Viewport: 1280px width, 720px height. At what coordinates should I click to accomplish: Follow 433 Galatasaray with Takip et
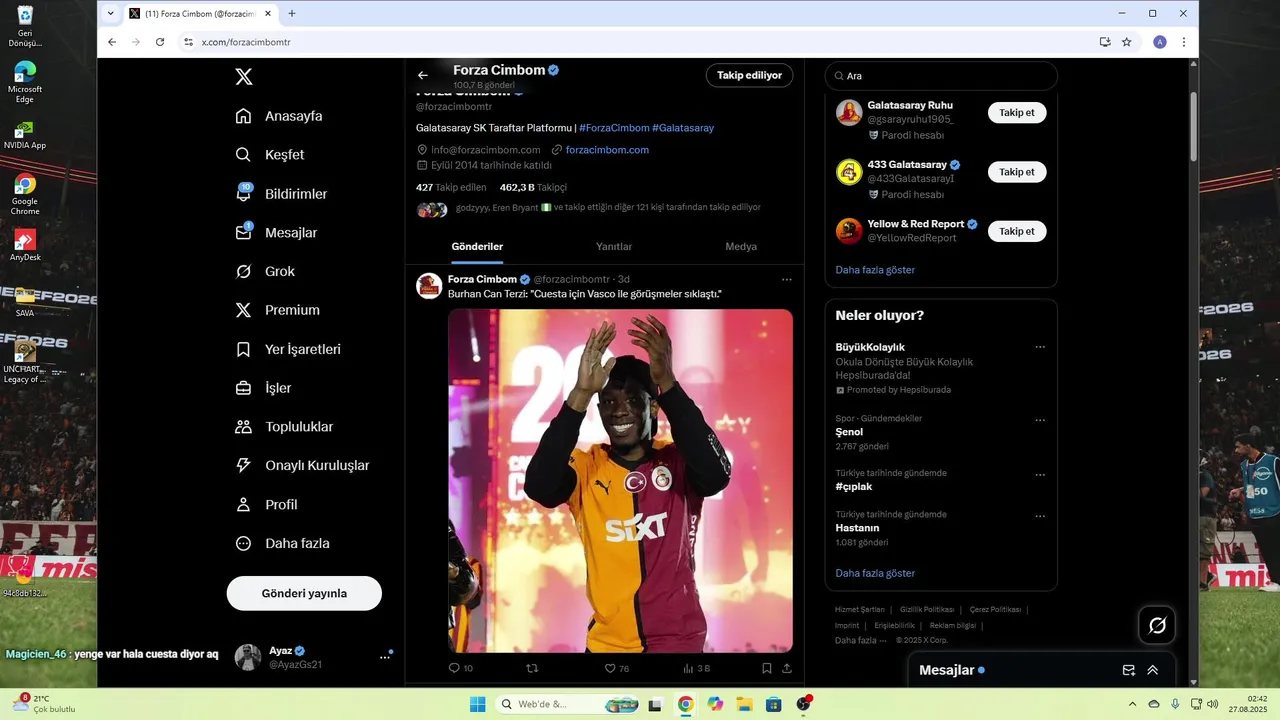1017,172
